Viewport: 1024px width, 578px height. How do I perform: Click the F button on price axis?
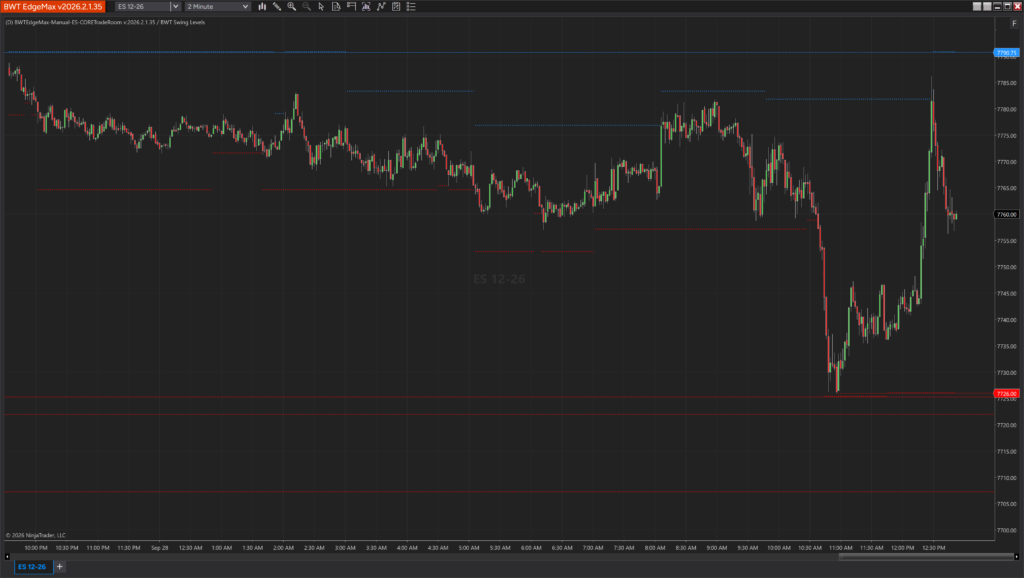1014,24
